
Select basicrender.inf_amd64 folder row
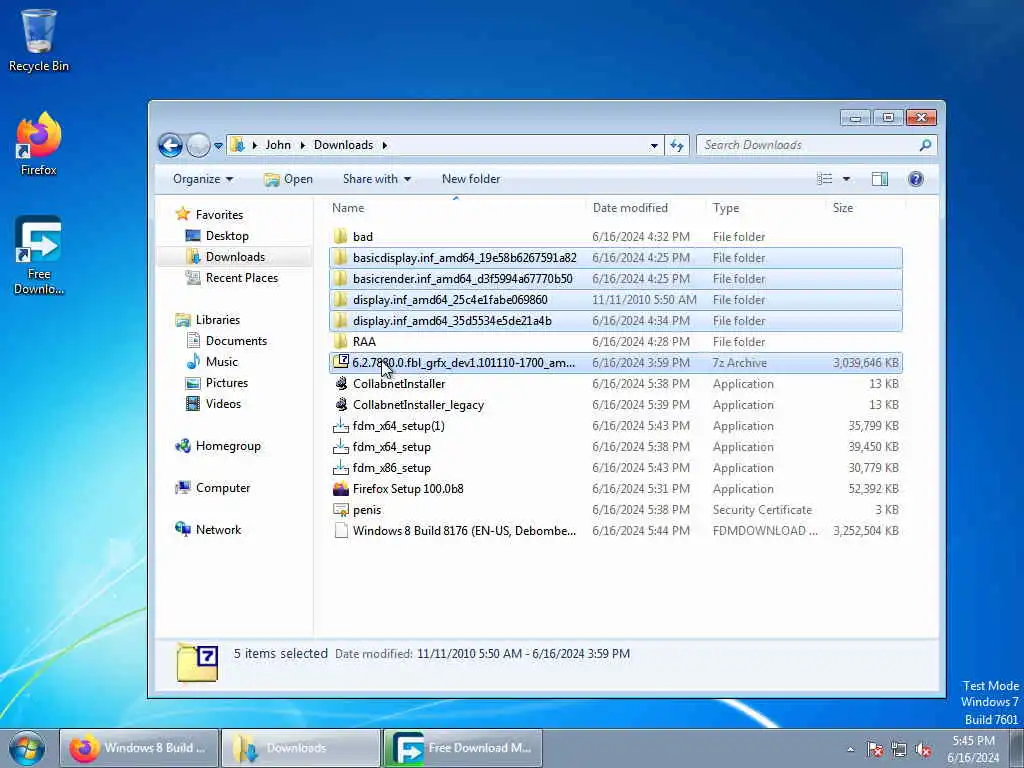pyautogui.click(x=616, y=279)
